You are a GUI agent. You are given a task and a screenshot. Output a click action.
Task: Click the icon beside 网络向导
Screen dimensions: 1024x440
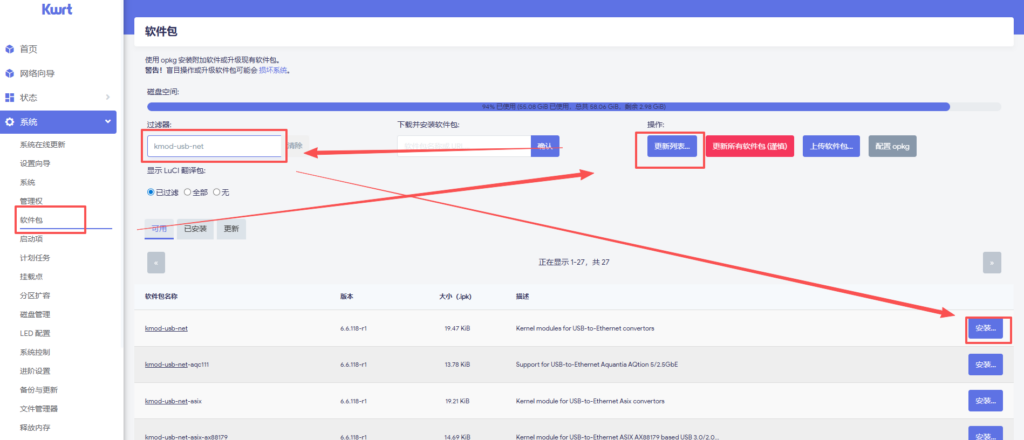[x=9, y=73]
